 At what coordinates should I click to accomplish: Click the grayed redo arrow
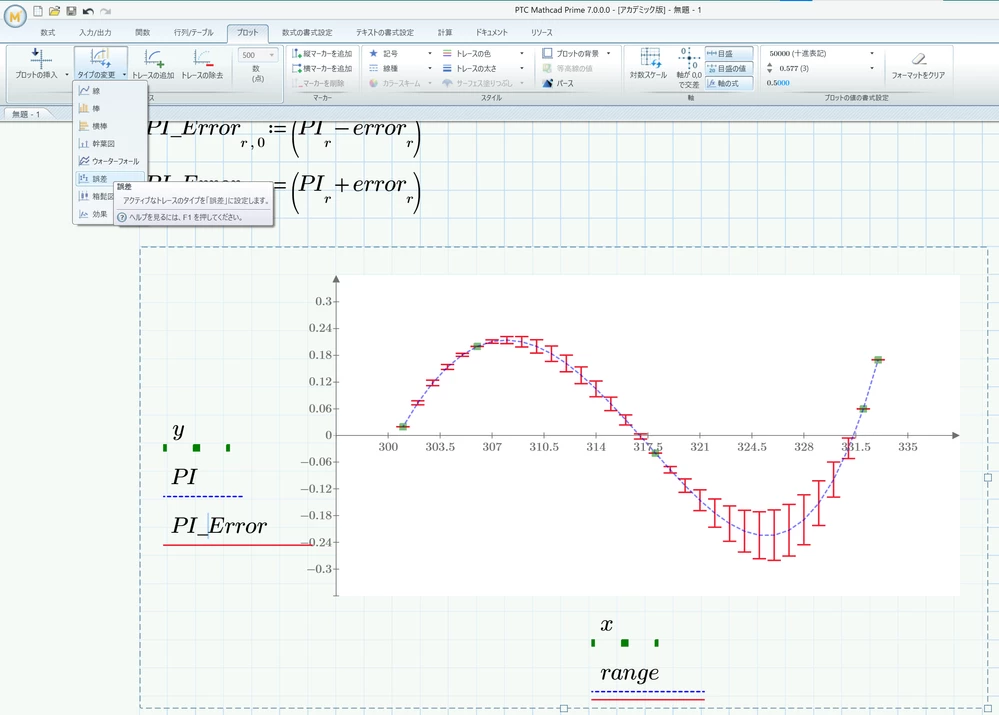(106, 11)
